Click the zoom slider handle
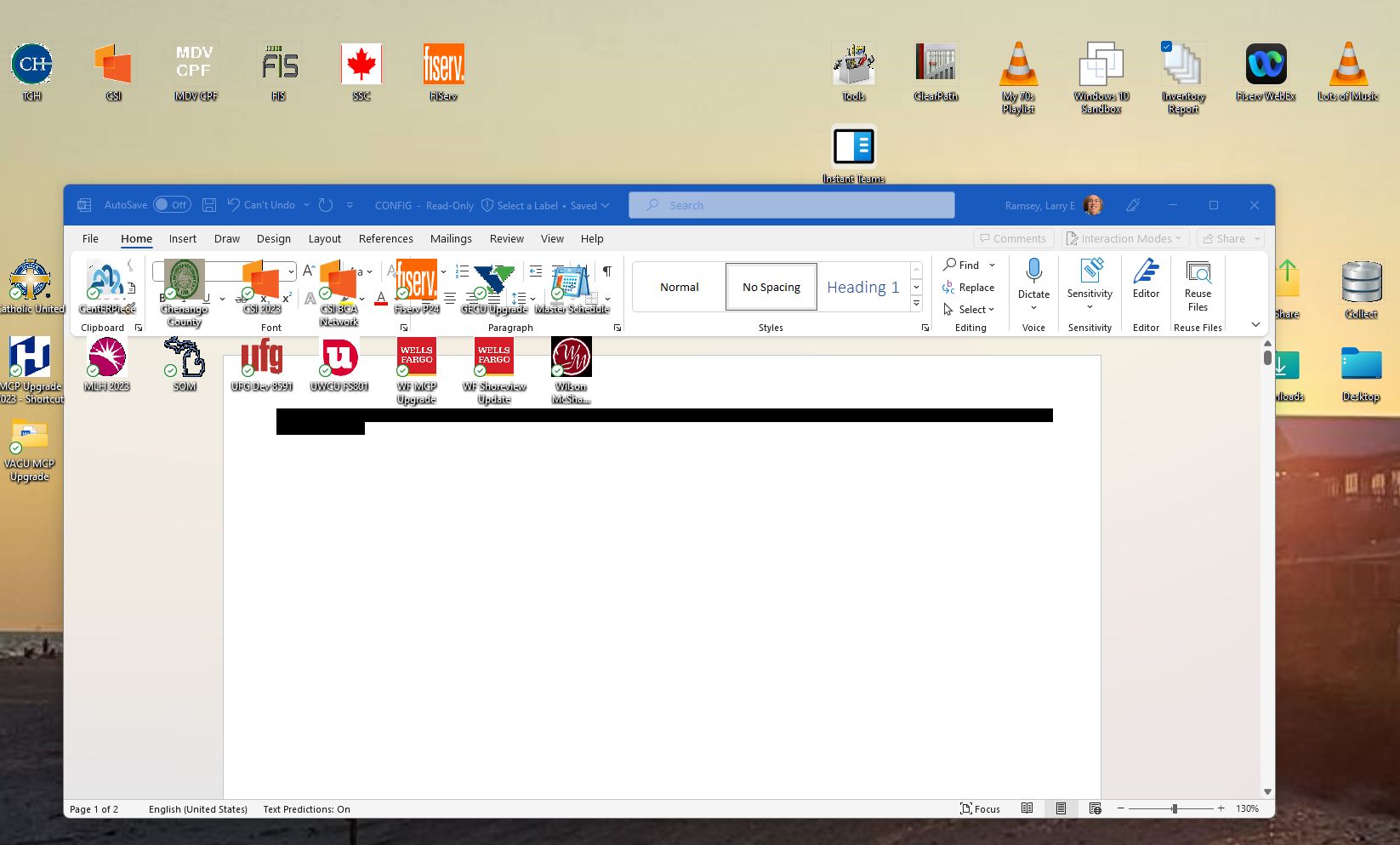 point(1175,808)
